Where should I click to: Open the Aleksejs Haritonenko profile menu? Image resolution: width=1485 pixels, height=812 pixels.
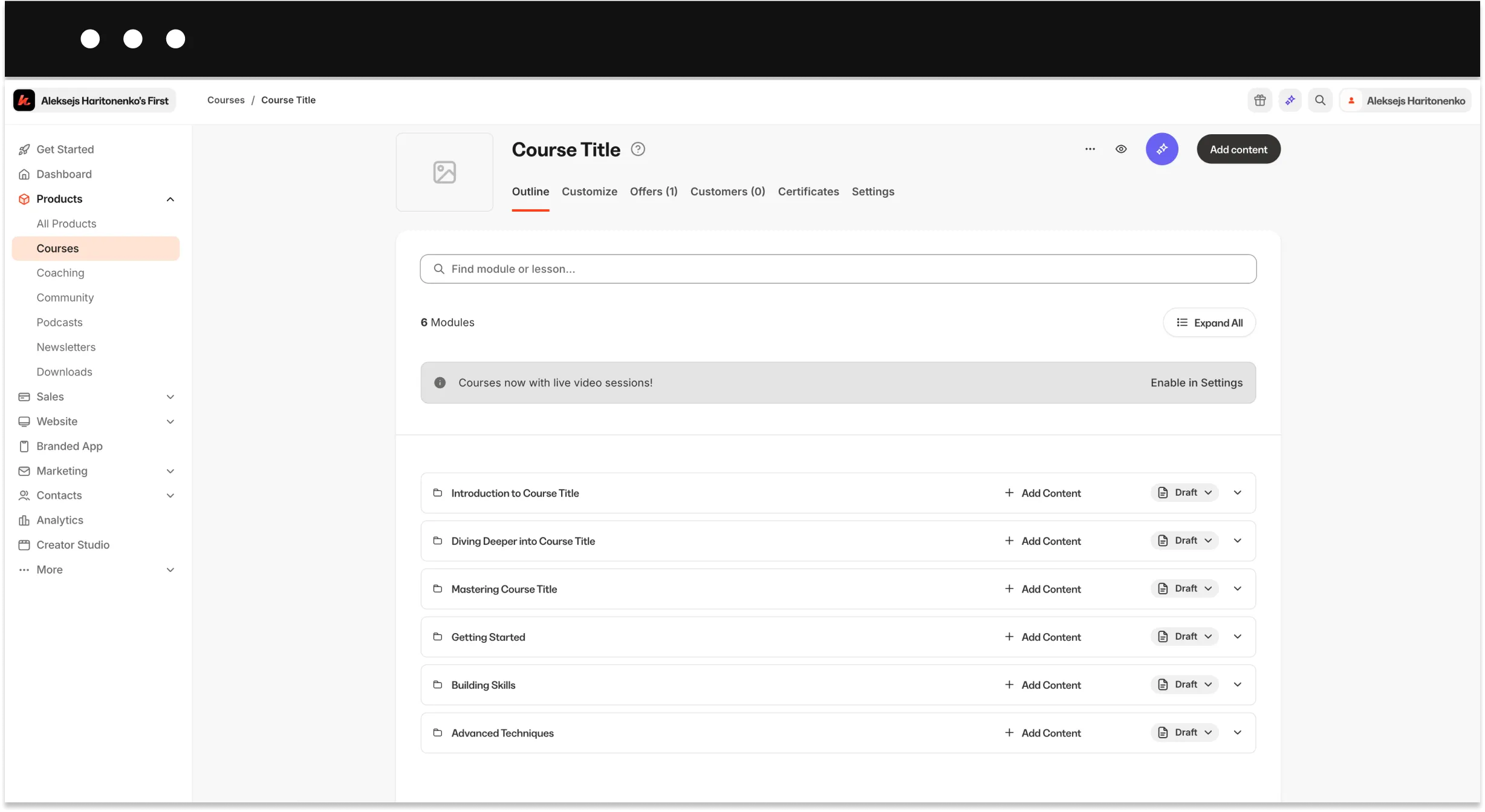point(1405,100)
